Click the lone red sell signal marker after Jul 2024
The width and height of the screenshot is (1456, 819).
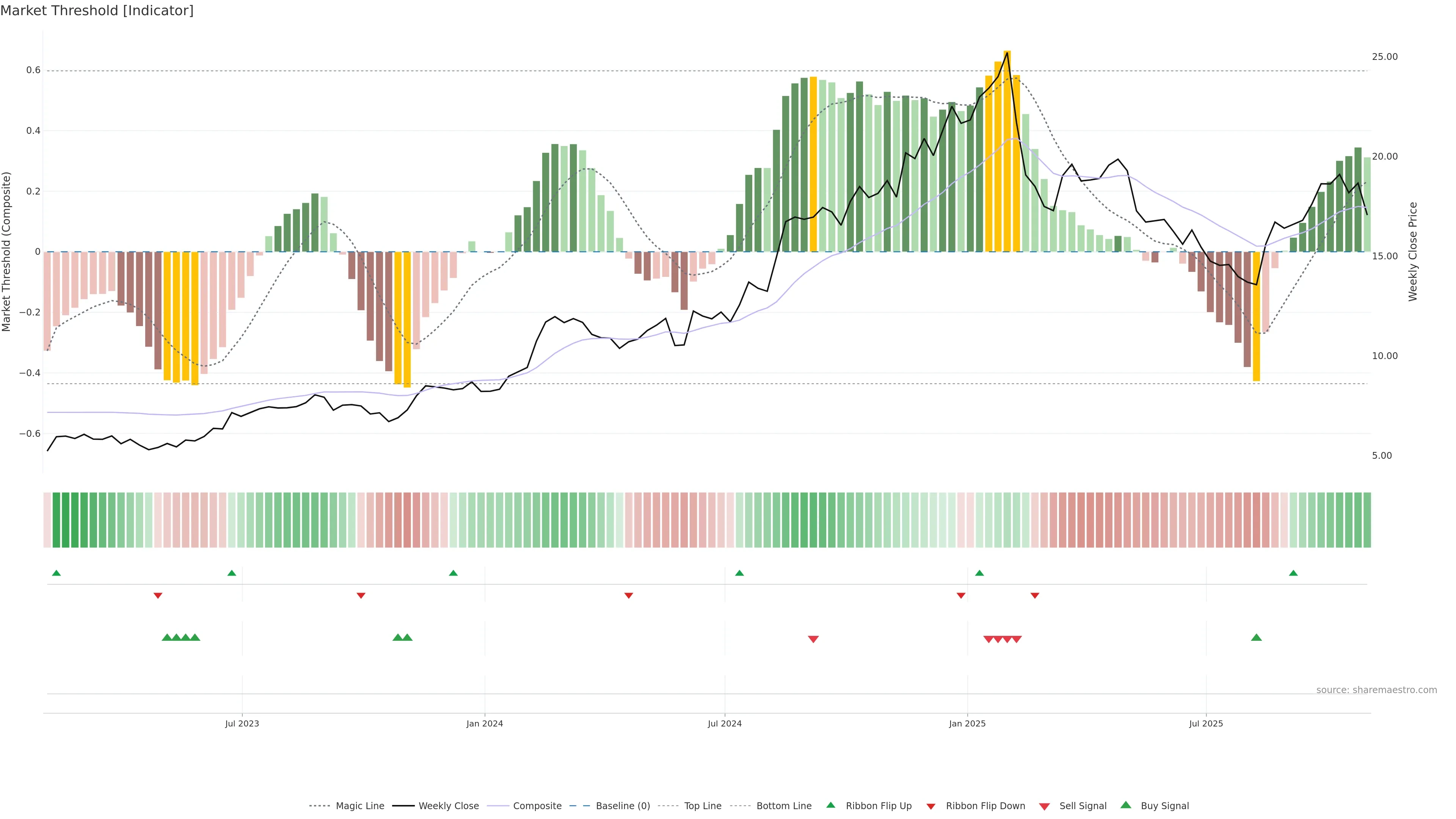(x=813, y=639)
